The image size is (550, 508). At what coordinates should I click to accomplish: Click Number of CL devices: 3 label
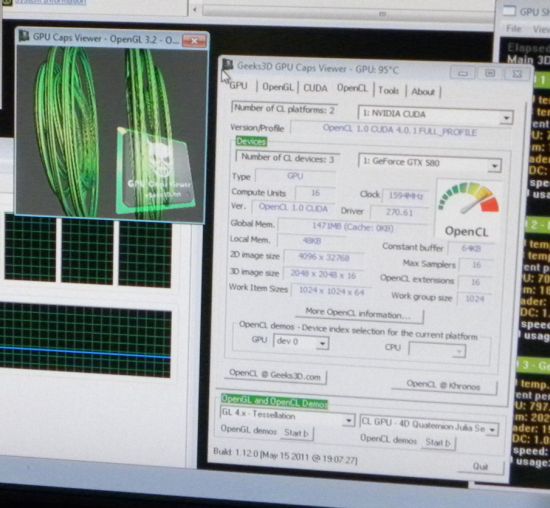pos(288,158)
